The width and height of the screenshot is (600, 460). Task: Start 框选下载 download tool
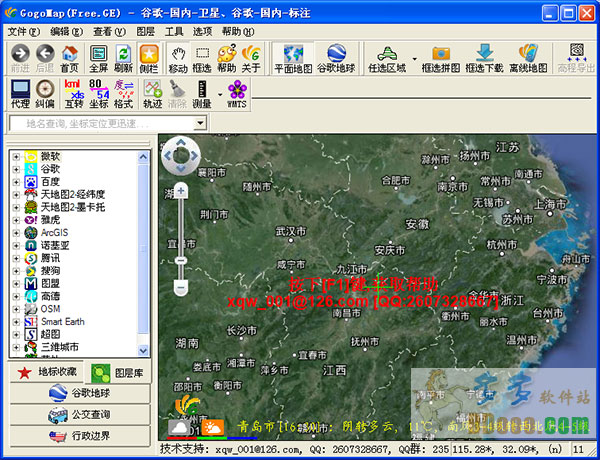[484, 58]
